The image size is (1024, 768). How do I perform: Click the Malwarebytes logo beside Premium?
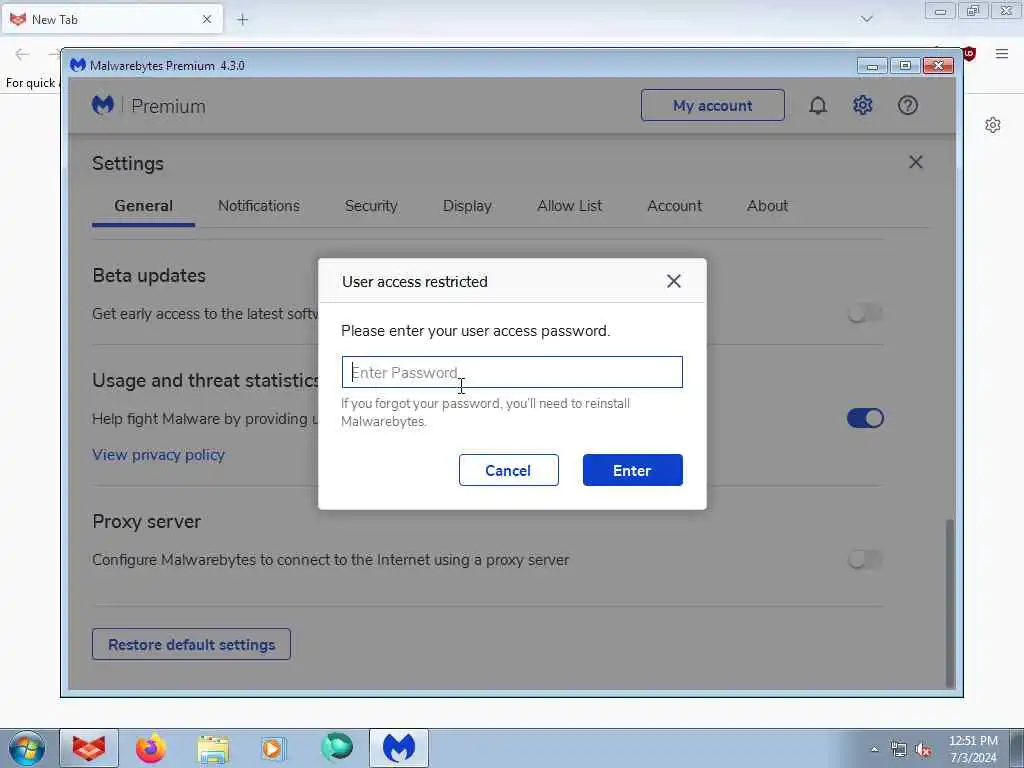(103, 105)
